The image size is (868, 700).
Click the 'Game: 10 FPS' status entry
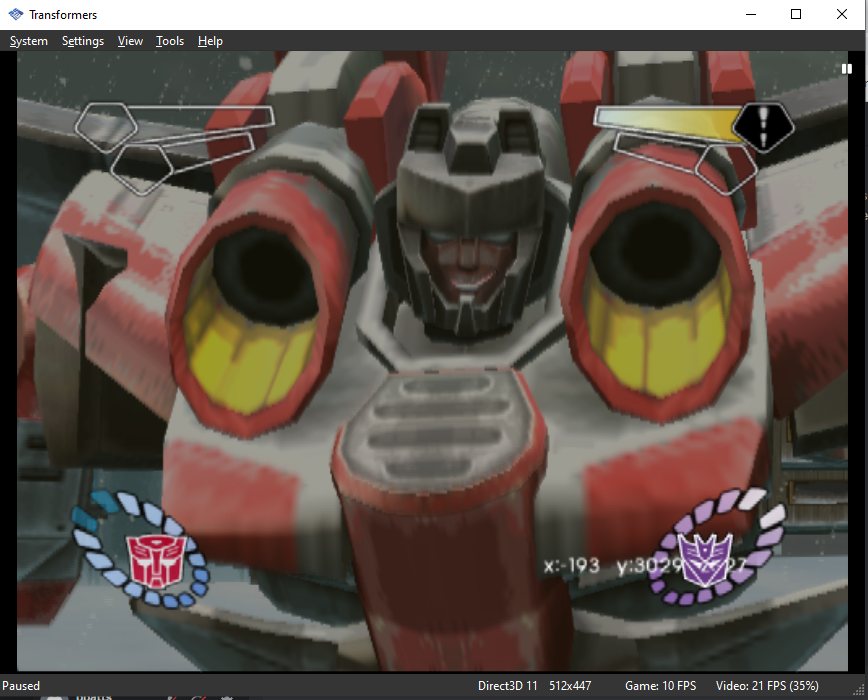(660, 686)
